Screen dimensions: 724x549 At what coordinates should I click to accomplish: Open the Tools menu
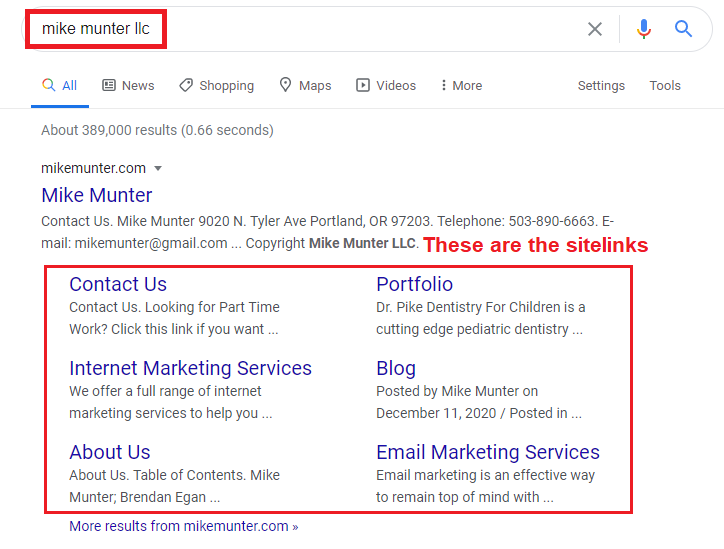pos(665,85)
